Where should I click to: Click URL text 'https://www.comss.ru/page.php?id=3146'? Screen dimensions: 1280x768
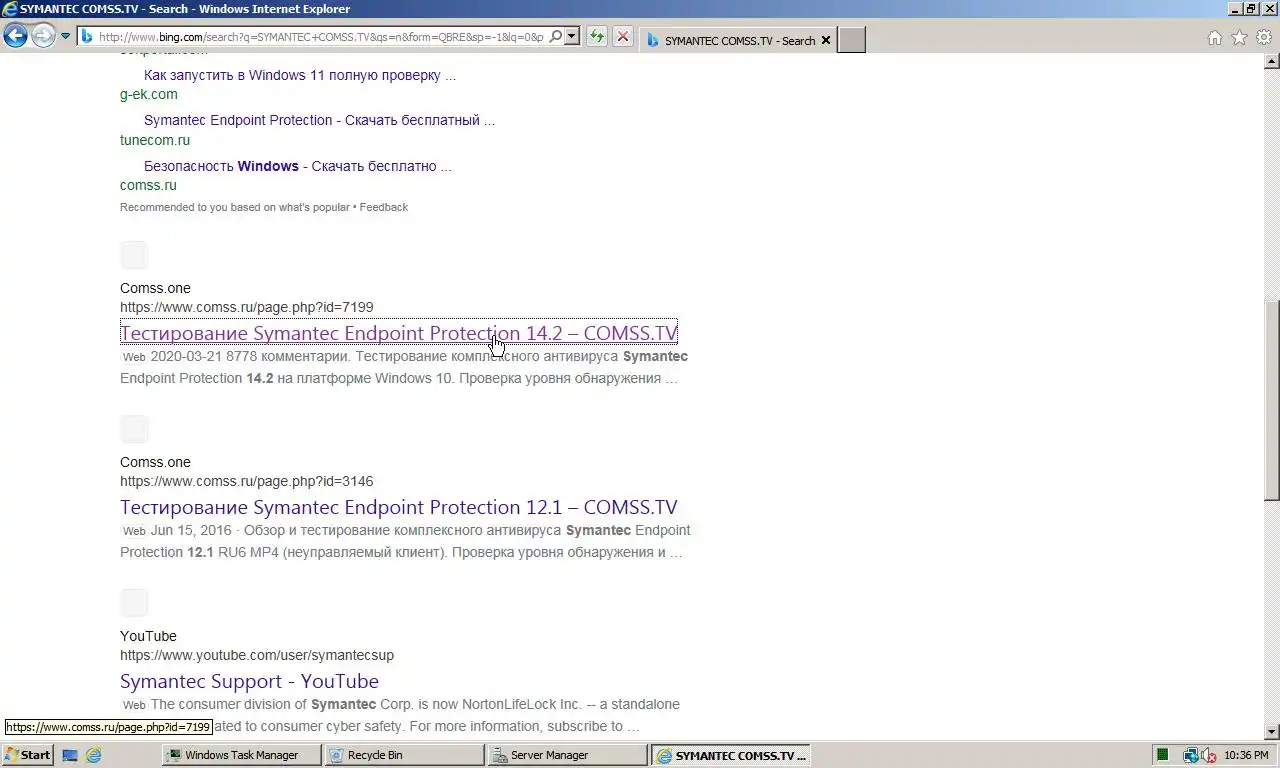[247, 481]
